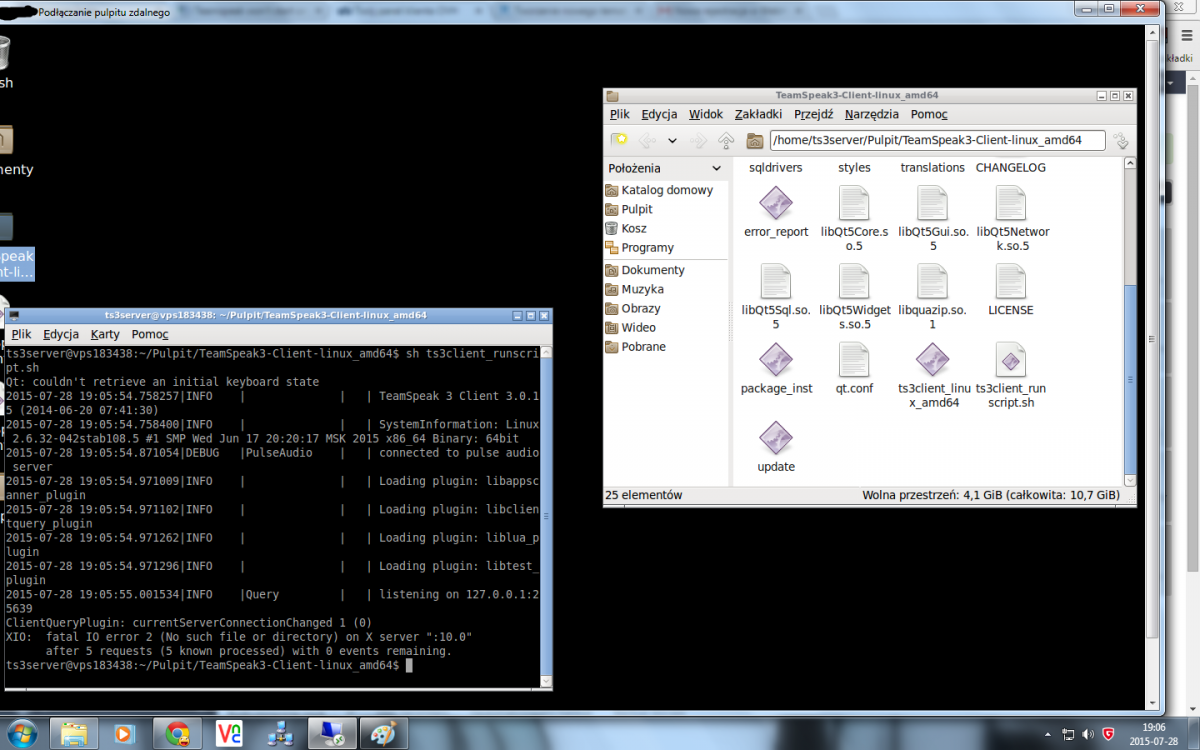The width and height of the screenshot is (1200, 750).
Task: Click the file manager vertical scrollbar
Action: click(x=1130, y=322)
